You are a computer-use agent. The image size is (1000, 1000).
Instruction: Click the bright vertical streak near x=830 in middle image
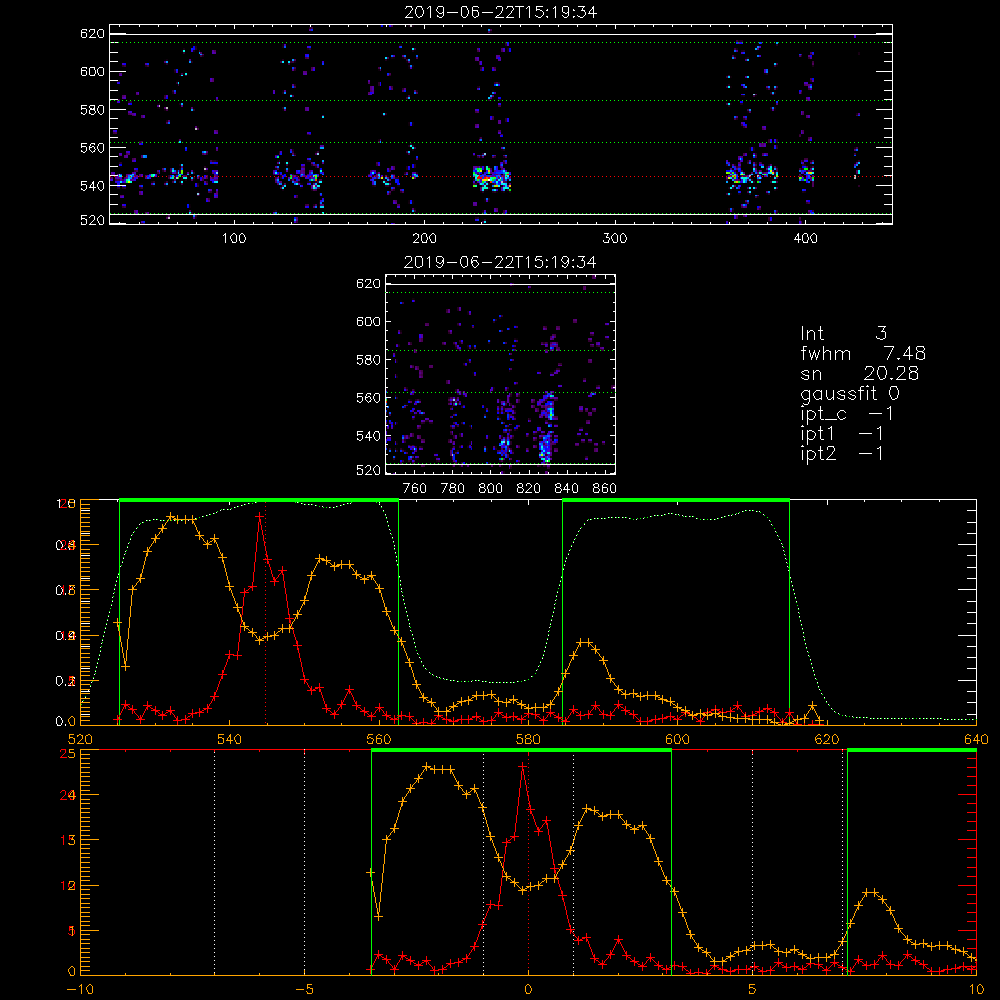(x=546, y=427)
